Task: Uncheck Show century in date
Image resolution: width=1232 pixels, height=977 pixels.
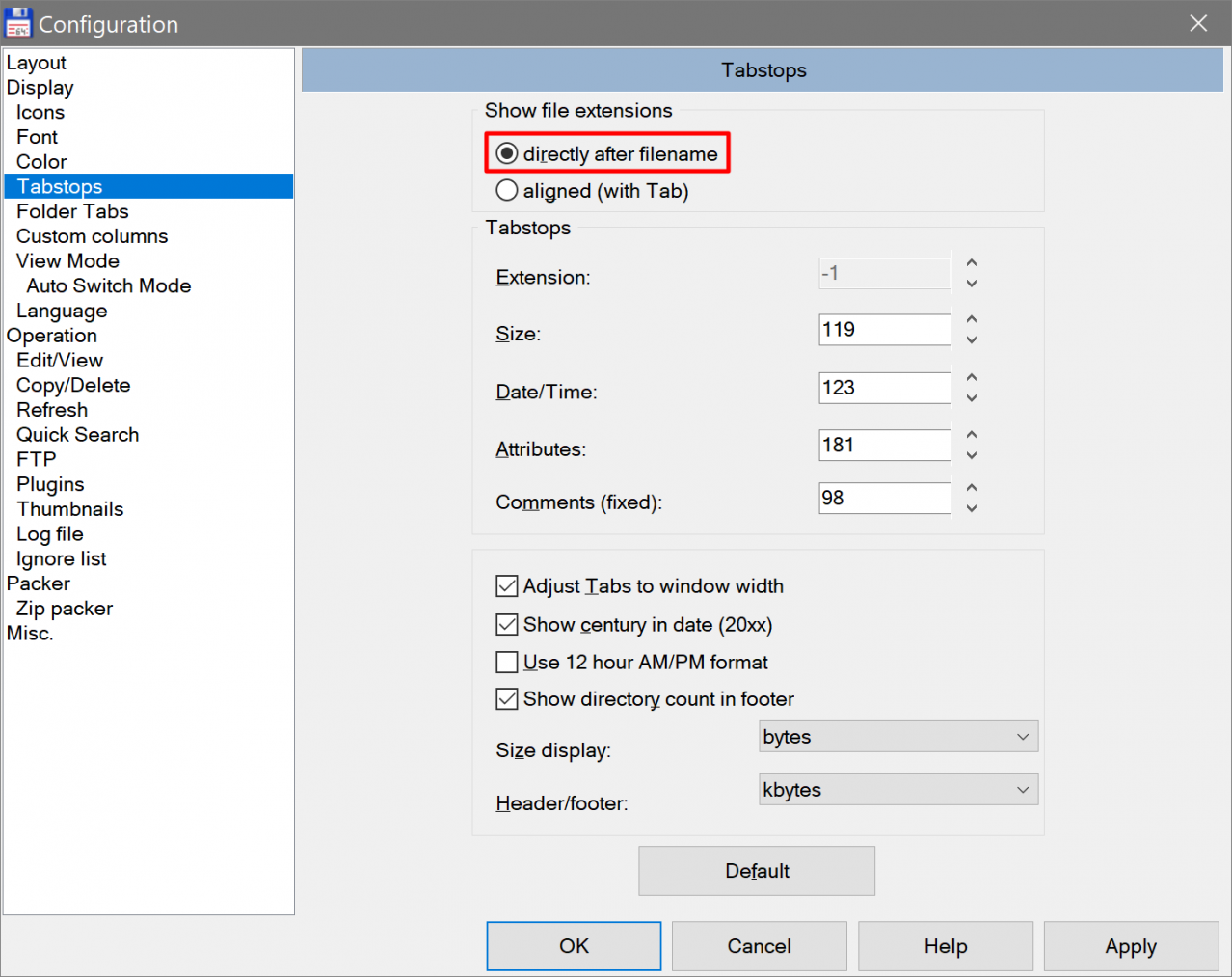Action: (x=507, y=625)
